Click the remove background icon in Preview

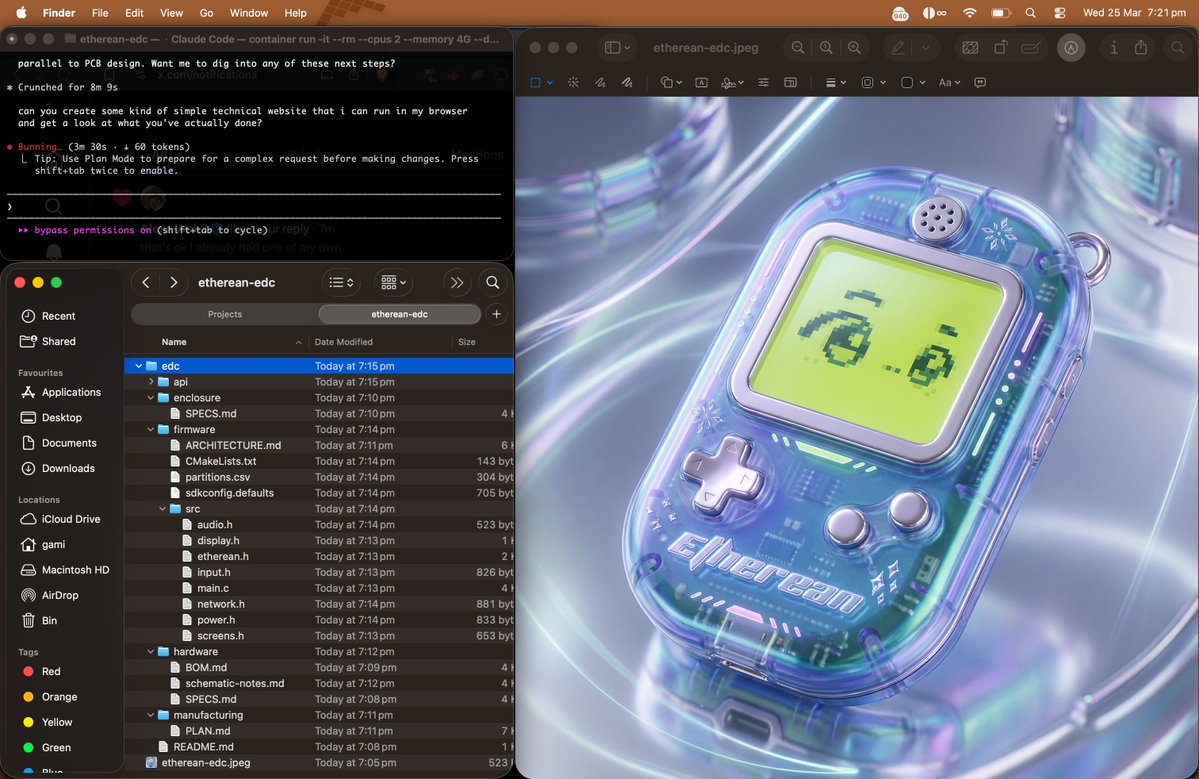tap(970, 47)
